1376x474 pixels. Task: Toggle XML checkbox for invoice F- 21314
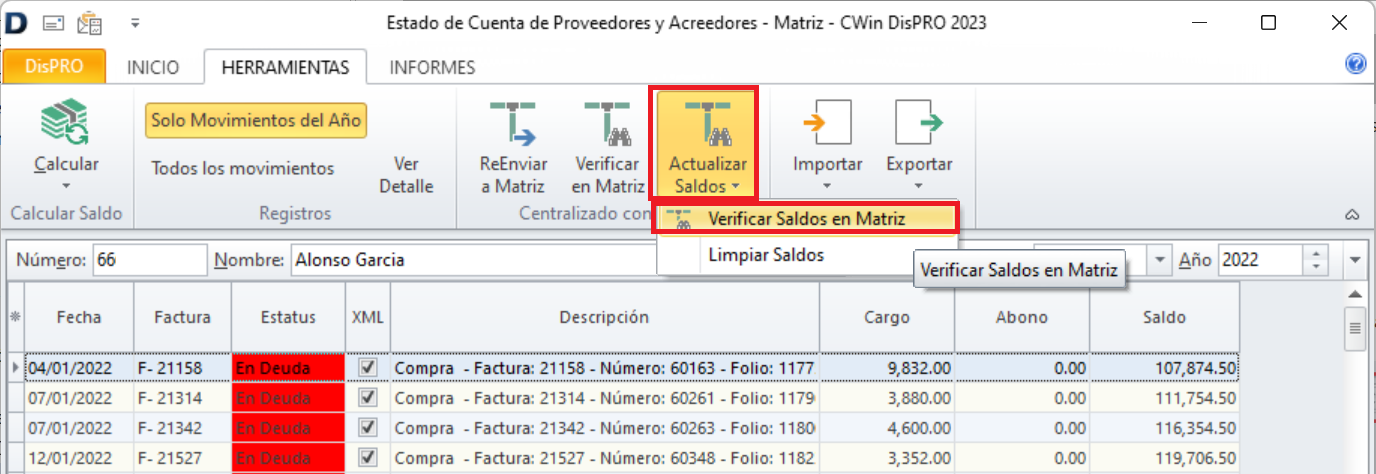tap(368, 398)
